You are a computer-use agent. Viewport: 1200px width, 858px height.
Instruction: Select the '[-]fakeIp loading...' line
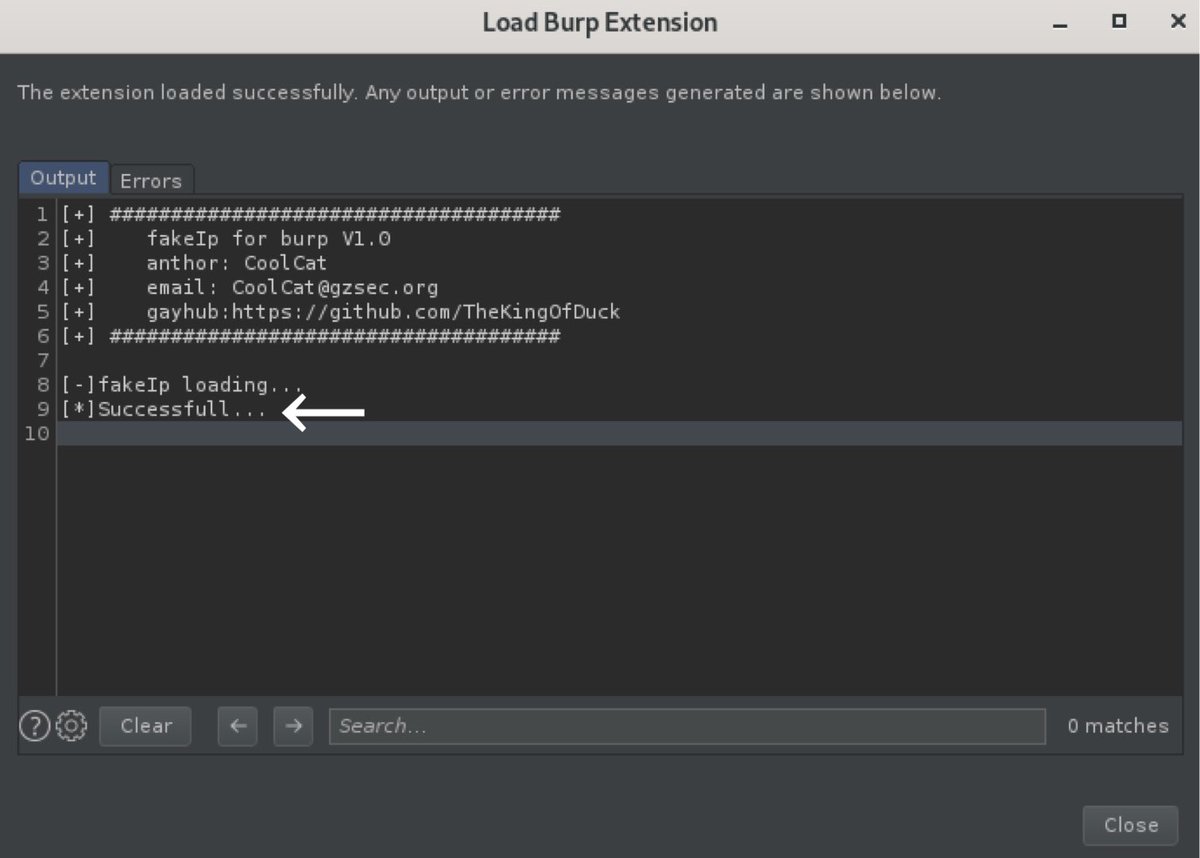click(x=182, y=385)
